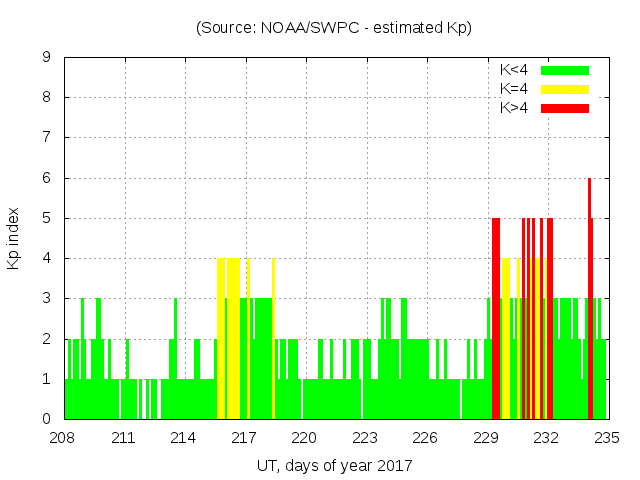Screen dimensions: 640x480
Task: Click the x-axis tick label 208
Action: 64,437
